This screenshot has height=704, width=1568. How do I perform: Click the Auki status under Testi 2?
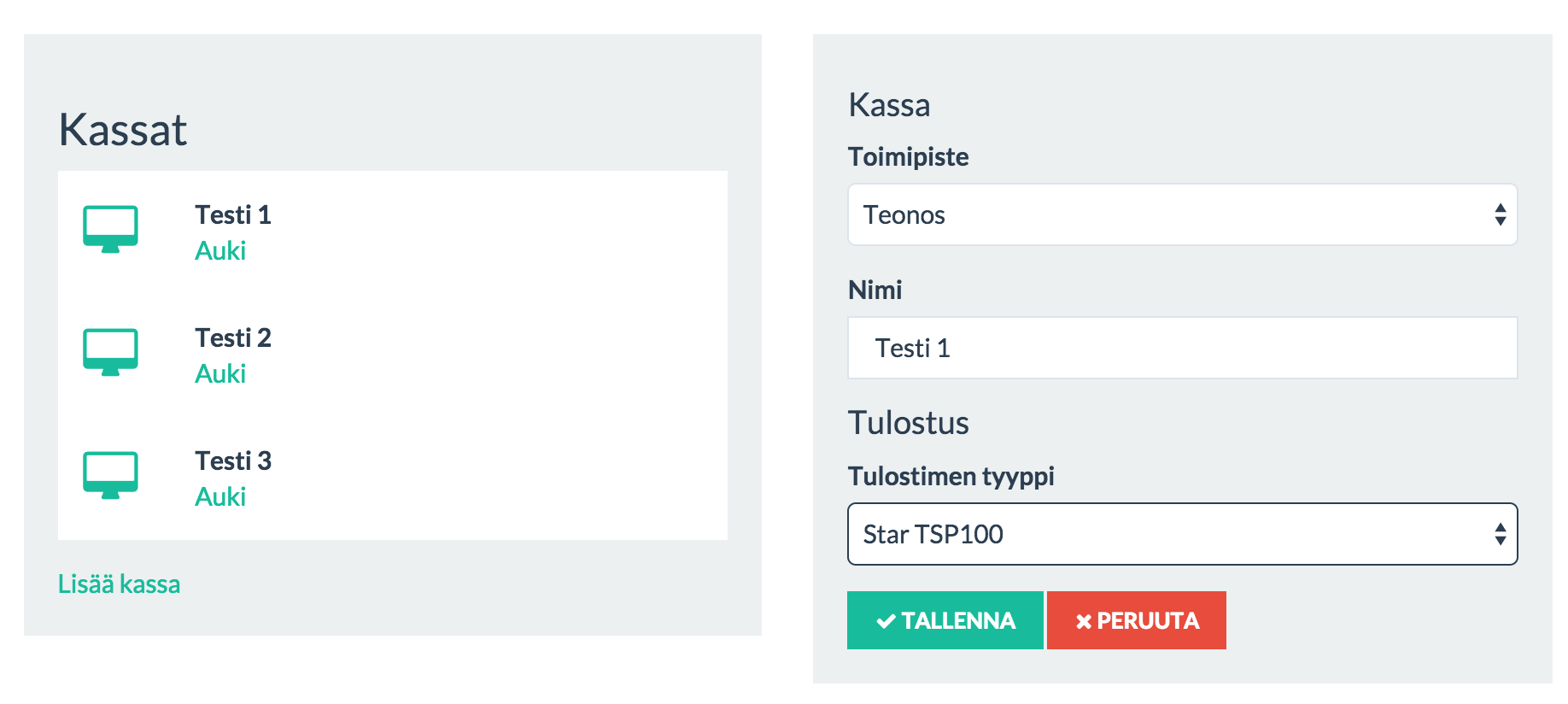[x=220, y=373]
